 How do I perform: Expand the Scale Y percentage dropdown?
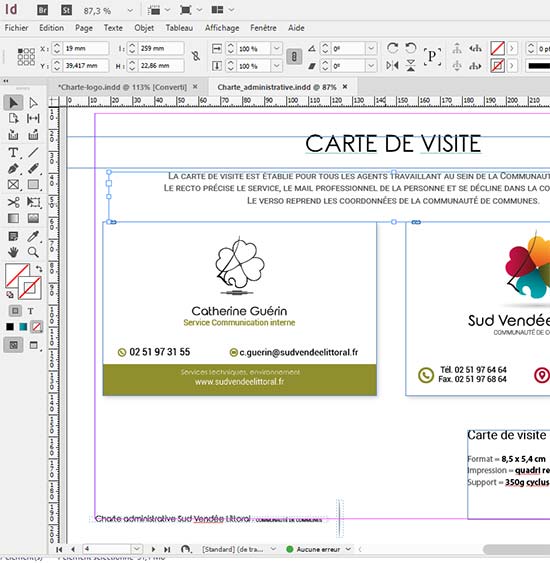276,66
